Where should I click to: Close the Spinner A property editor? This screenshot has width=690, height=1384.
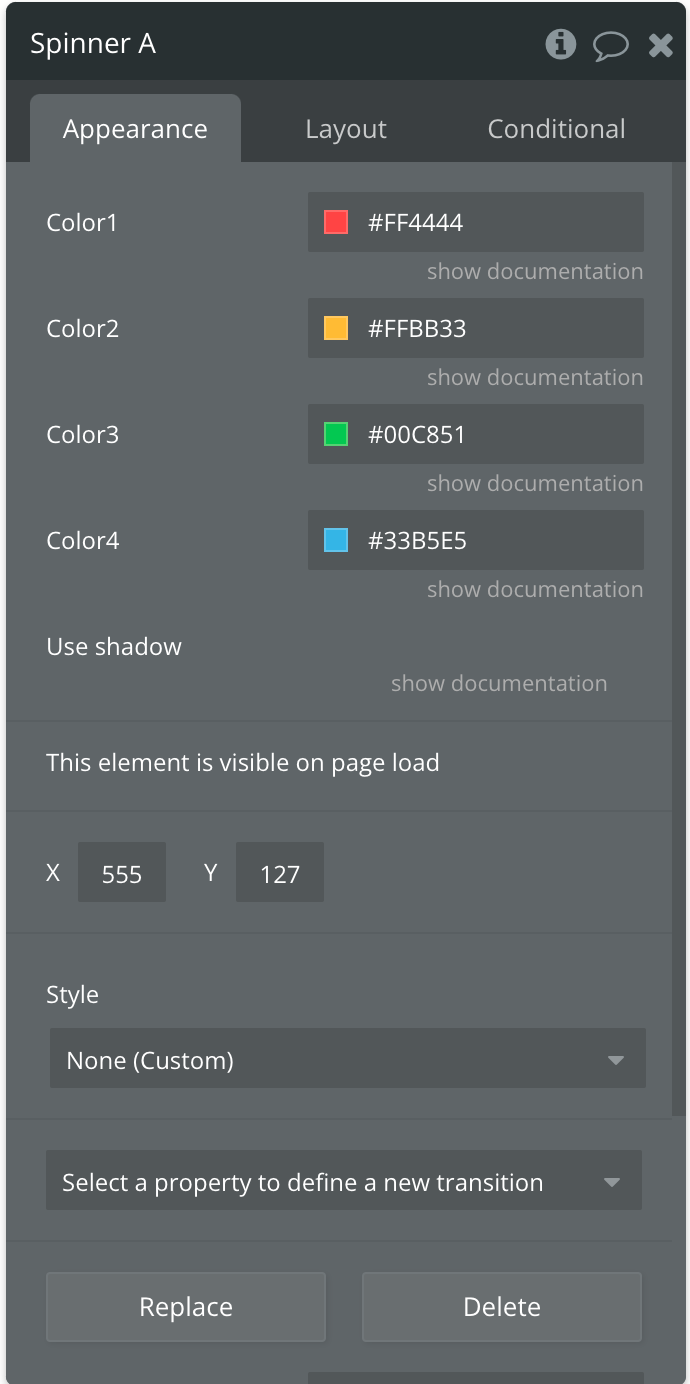tap(661, 45)
